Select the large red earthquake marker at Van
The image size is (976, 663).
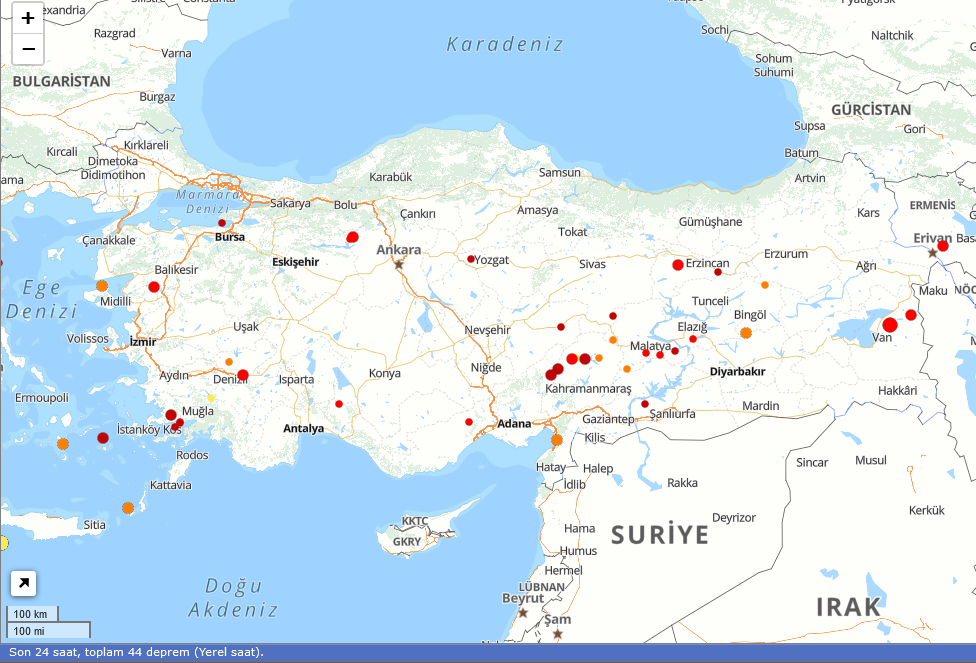[x=890, y=325]
